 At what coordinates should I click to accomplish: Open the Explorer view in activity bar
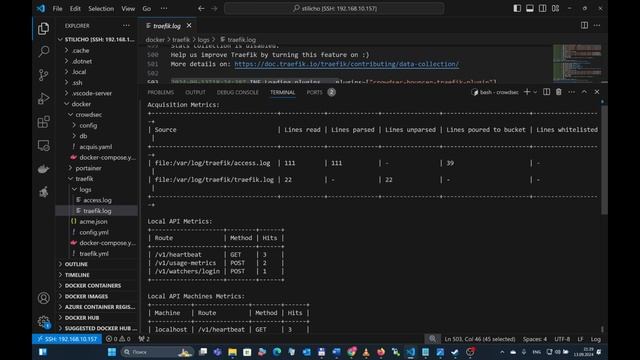coord(43,29)
